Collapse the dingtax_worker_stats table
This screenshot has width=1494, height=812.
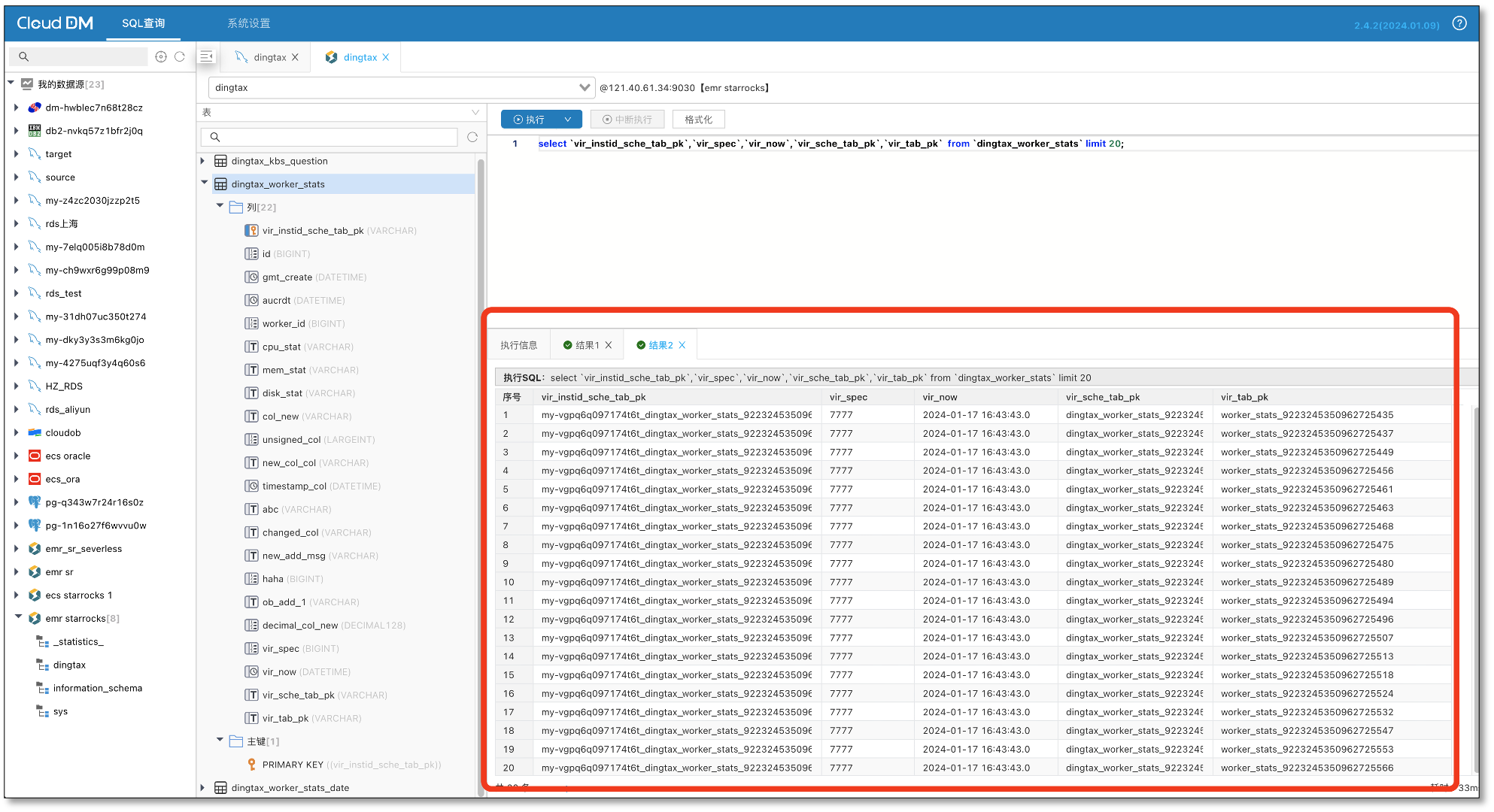204,183
